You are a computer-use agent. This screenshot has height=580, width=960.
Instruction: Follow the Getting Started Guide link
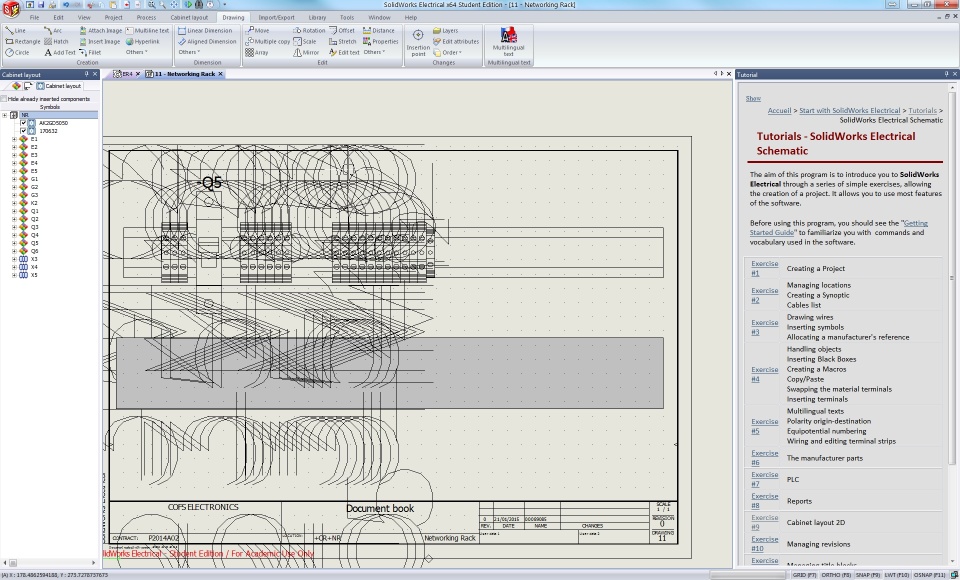click(839, 228)
